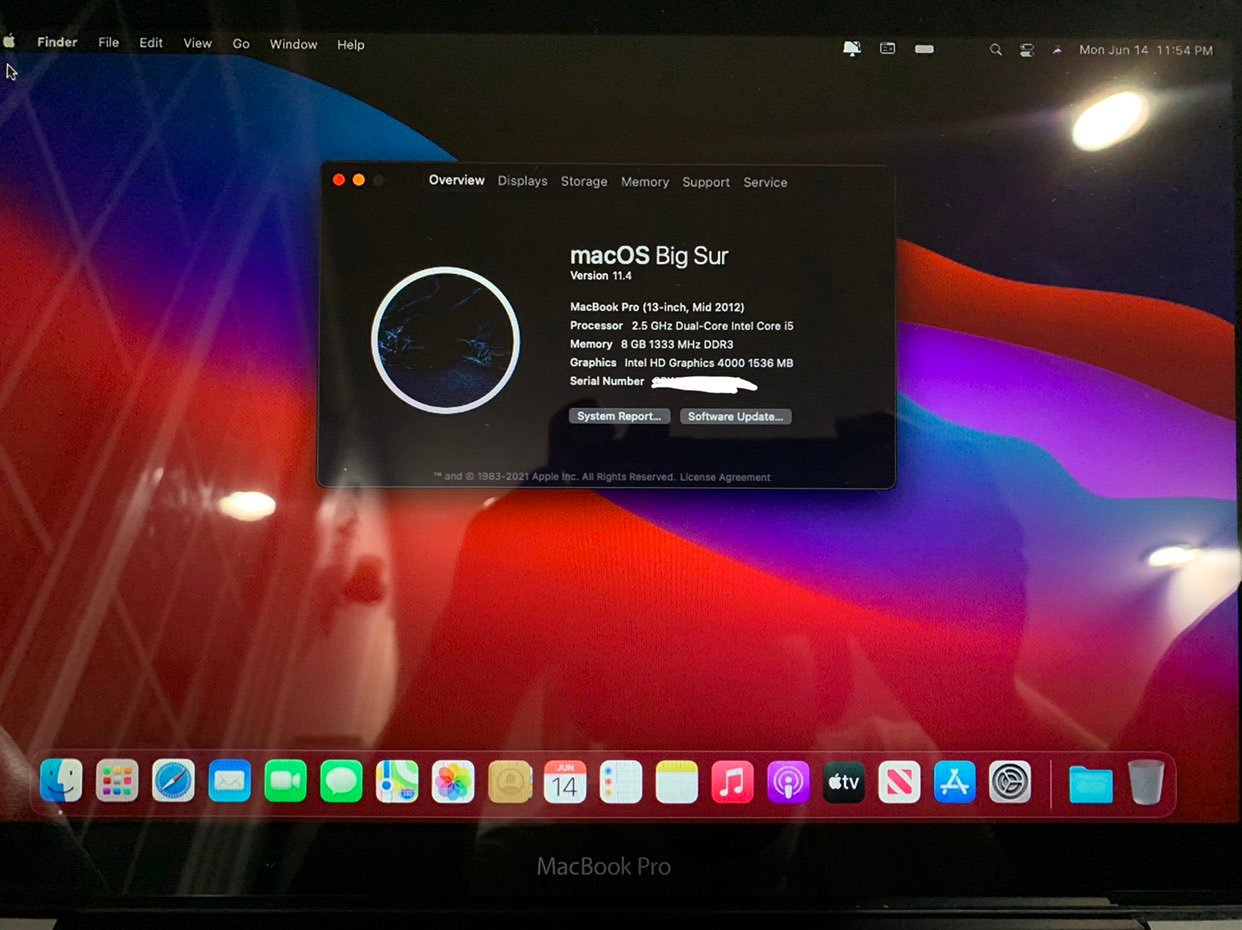Click the macOS Big Sur heading

(x=649, y=255)
